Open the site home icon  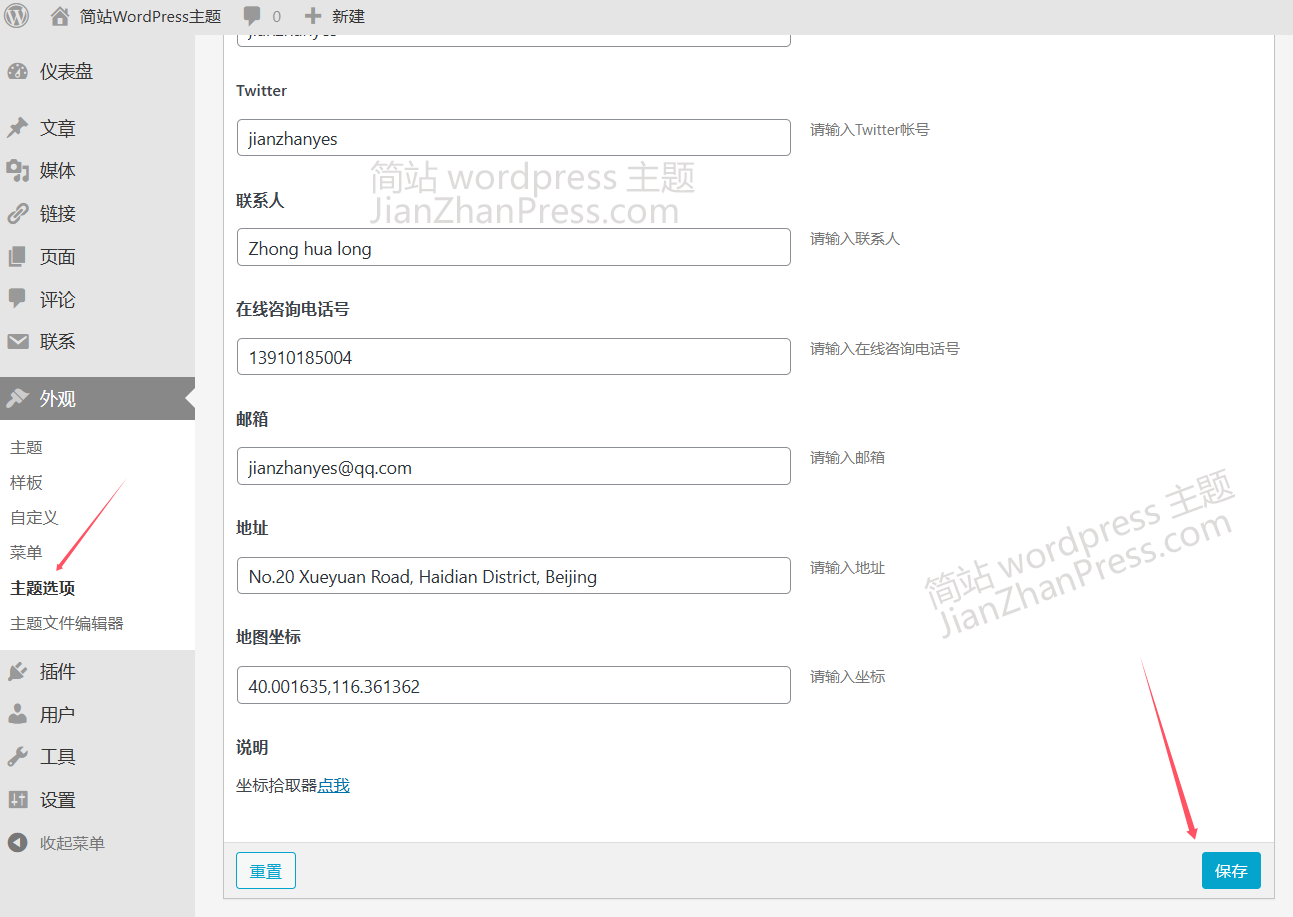click(x=60, y=16)
